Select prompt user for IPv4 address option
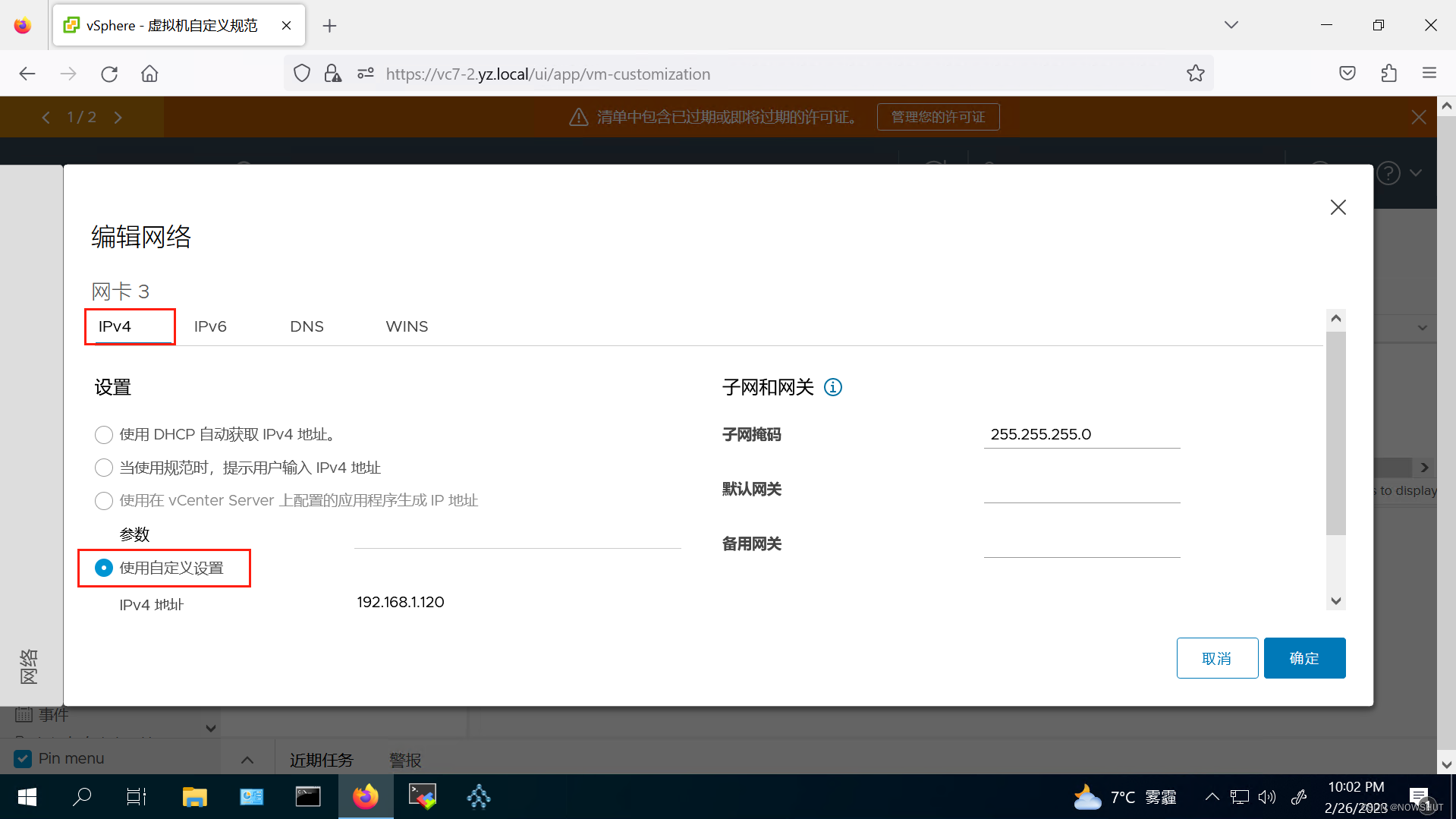Screen dimensions: 1456x819 coord(104,468)
